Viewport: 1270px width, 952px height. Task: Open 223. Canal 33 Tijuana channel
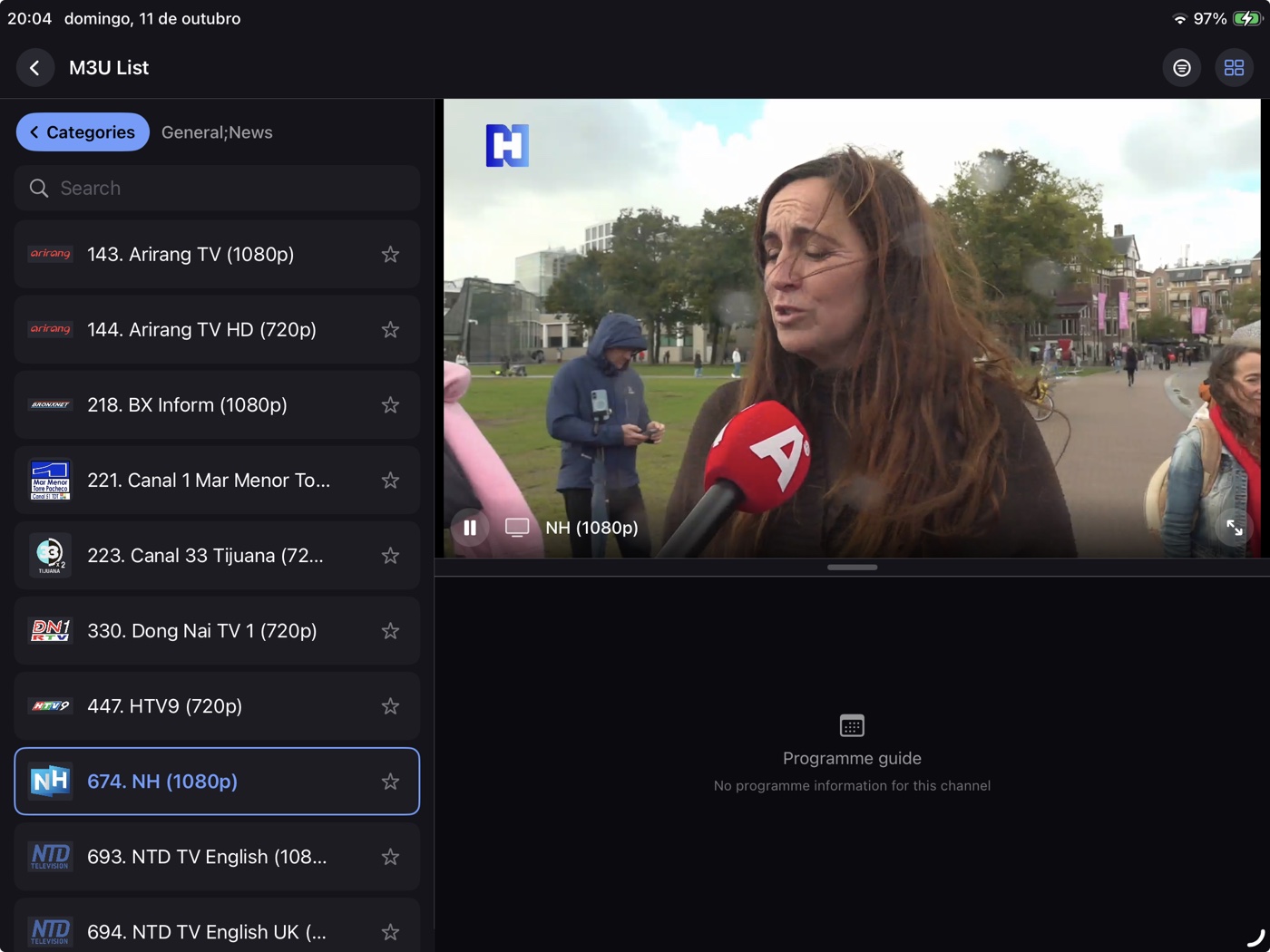coord(217,556)
